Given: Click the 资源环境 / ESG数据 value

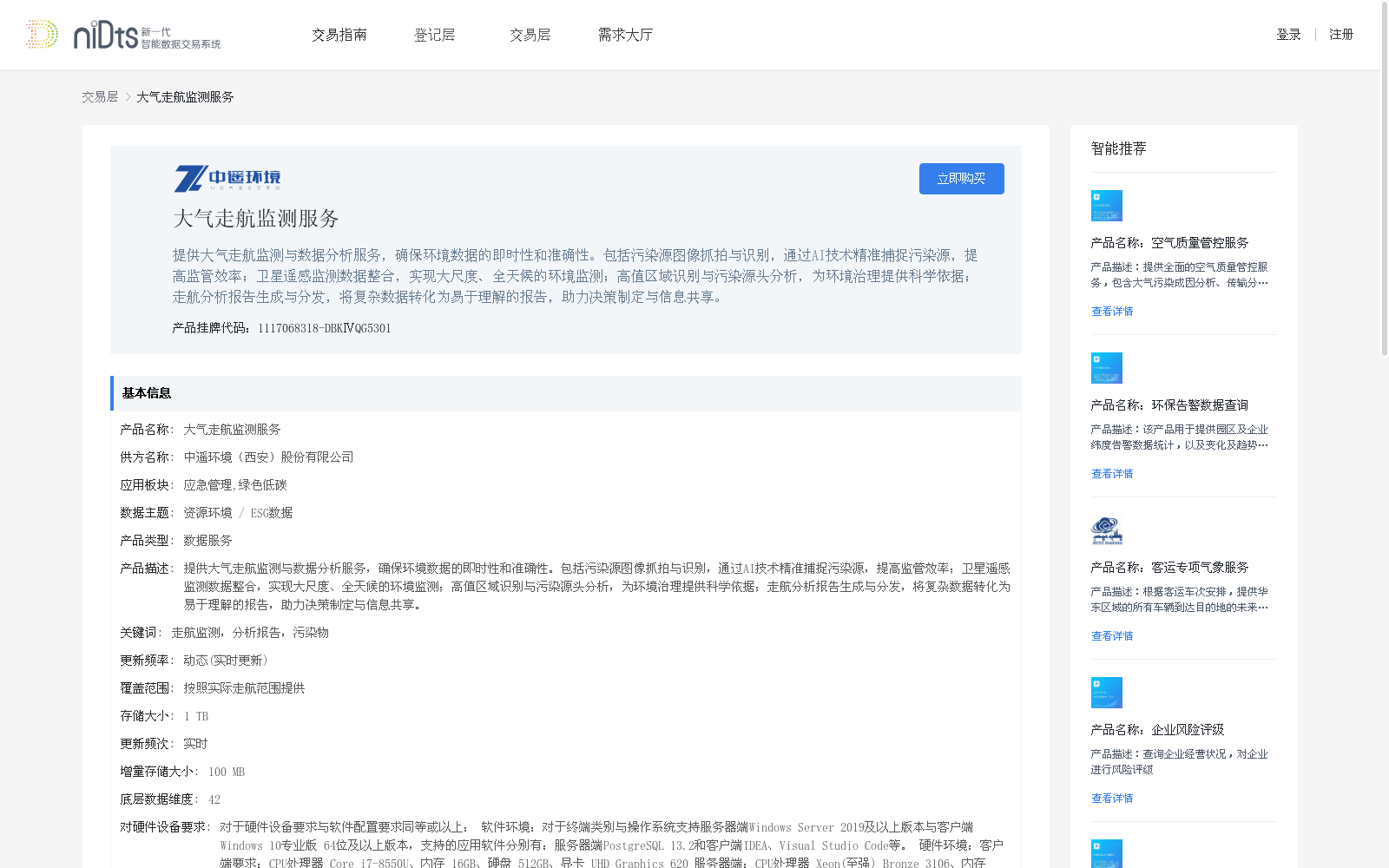Looking at the screenshot, I should tap(238, 513).
